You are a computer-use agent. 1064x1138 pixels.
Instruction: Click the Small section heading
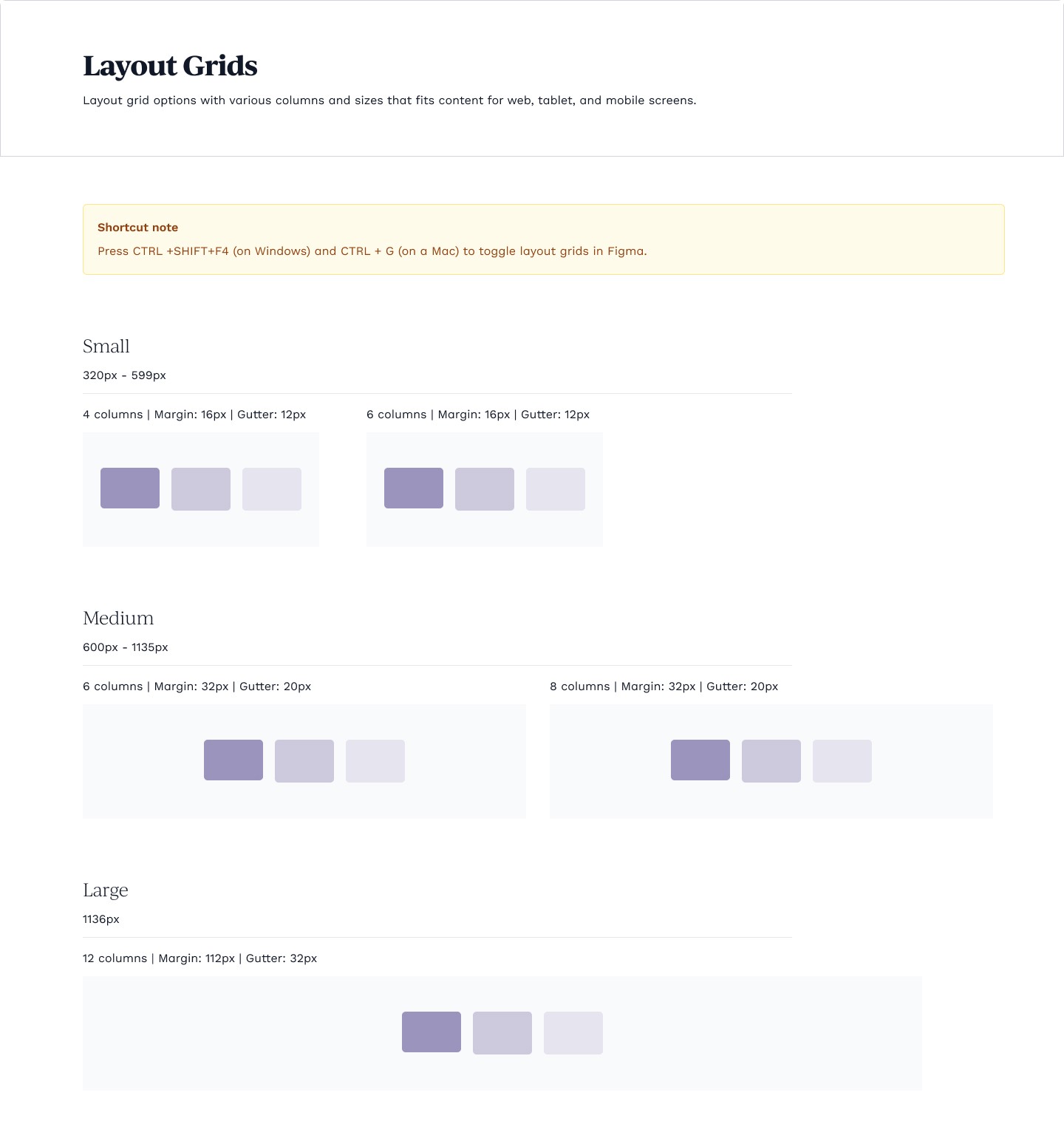click(x=106, y=346)
